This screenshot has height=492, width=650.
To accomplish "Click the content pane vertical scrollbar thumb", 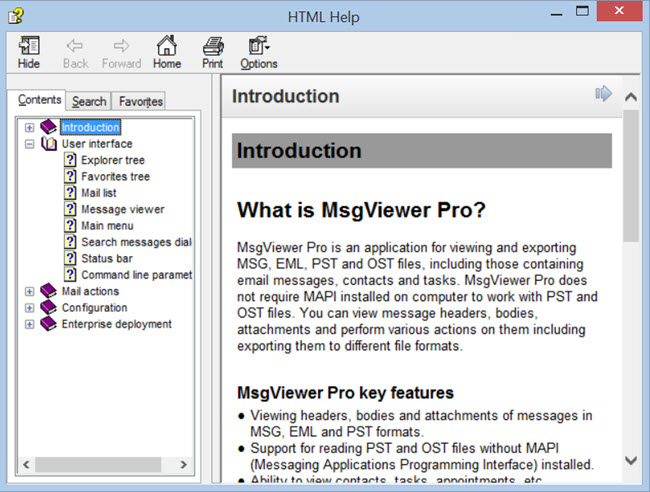I will tap(631, 176).
